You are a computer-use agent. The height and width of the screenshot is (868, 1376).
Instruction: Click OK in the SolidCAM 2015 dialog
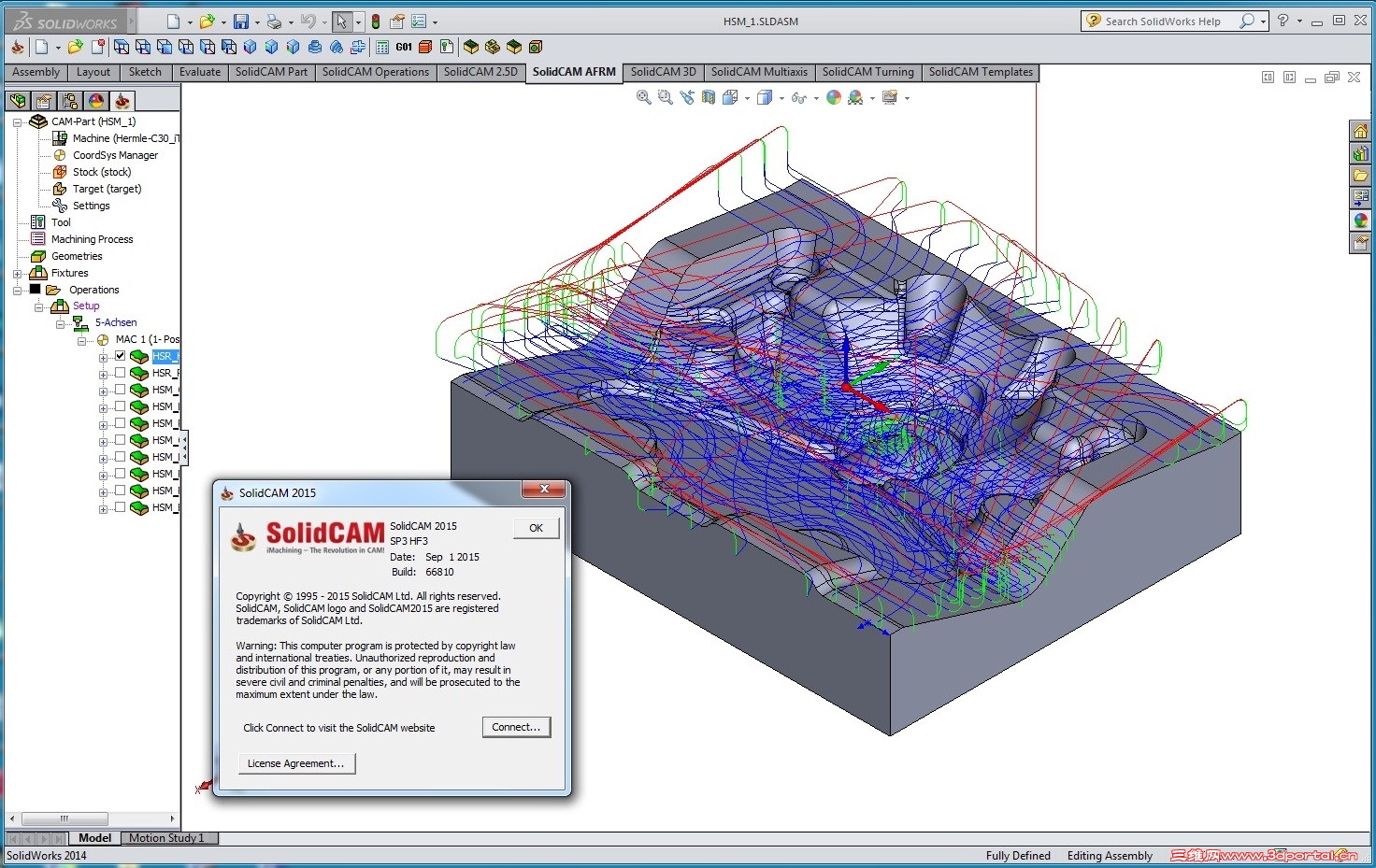(x=536, y=528)
